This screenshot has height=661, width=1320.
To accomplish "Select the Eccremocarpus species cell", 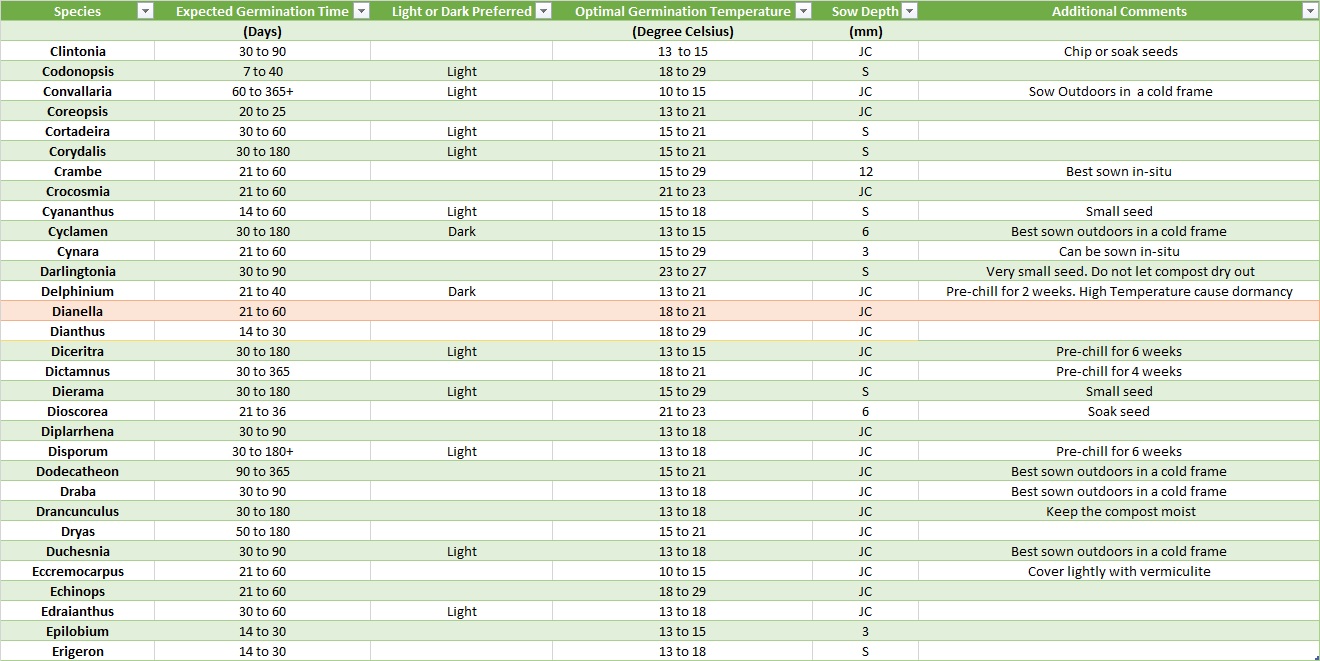I will coord(78,571).
